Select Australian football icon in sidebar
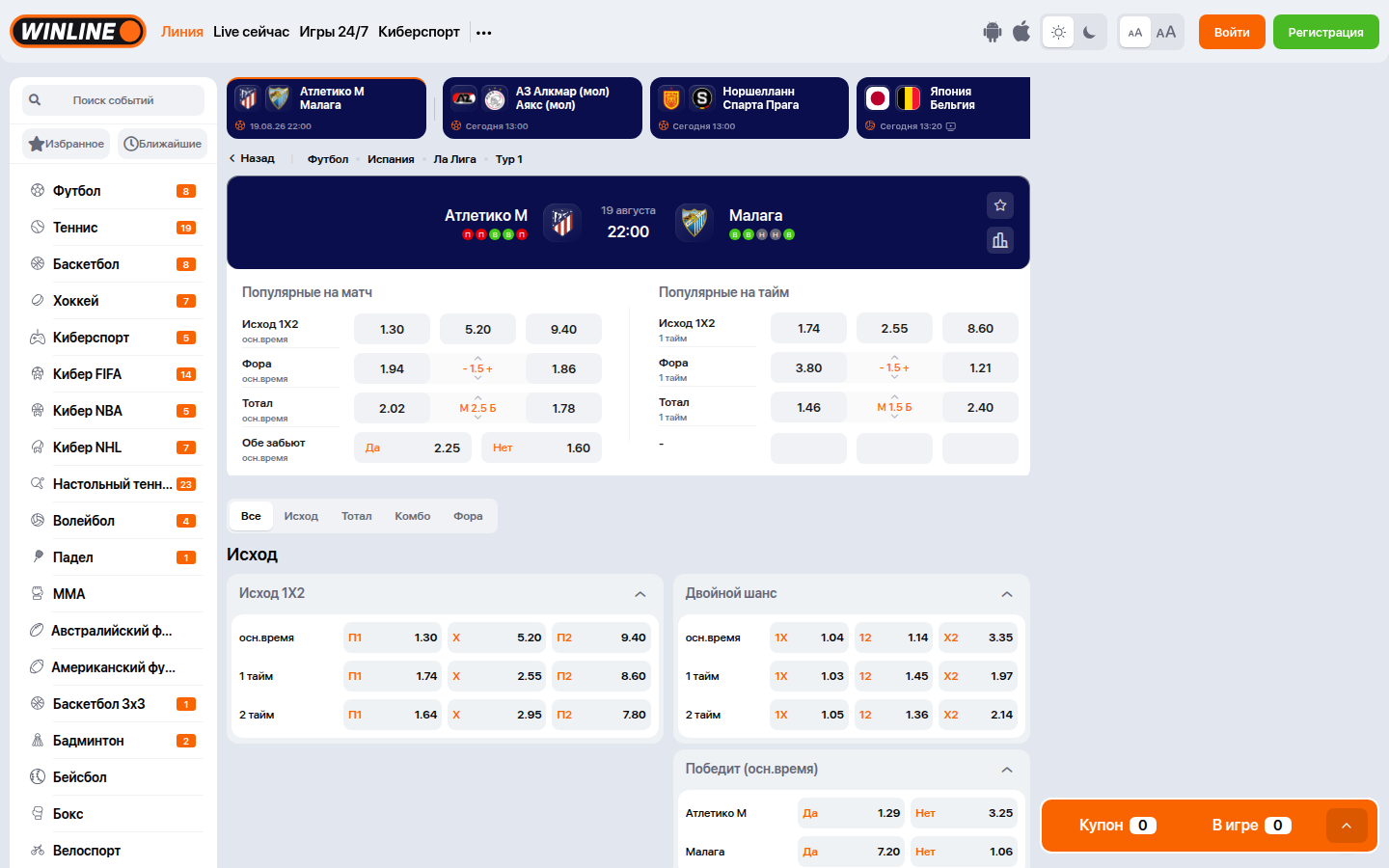Image resolution: width=1389 pixels, height=868 pixels. point(37,630)
